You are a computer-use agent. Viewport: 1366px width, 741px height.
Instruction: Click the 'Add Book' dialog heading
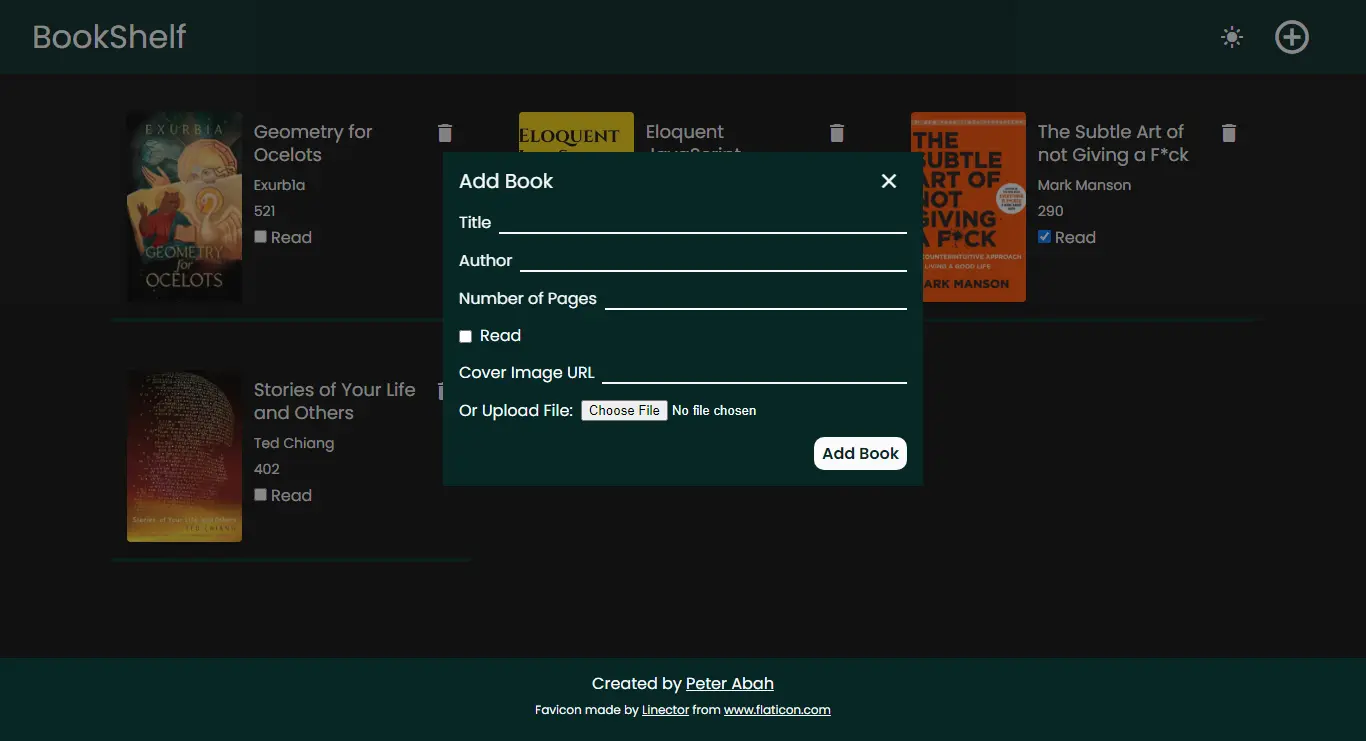[x=506, y=181]
